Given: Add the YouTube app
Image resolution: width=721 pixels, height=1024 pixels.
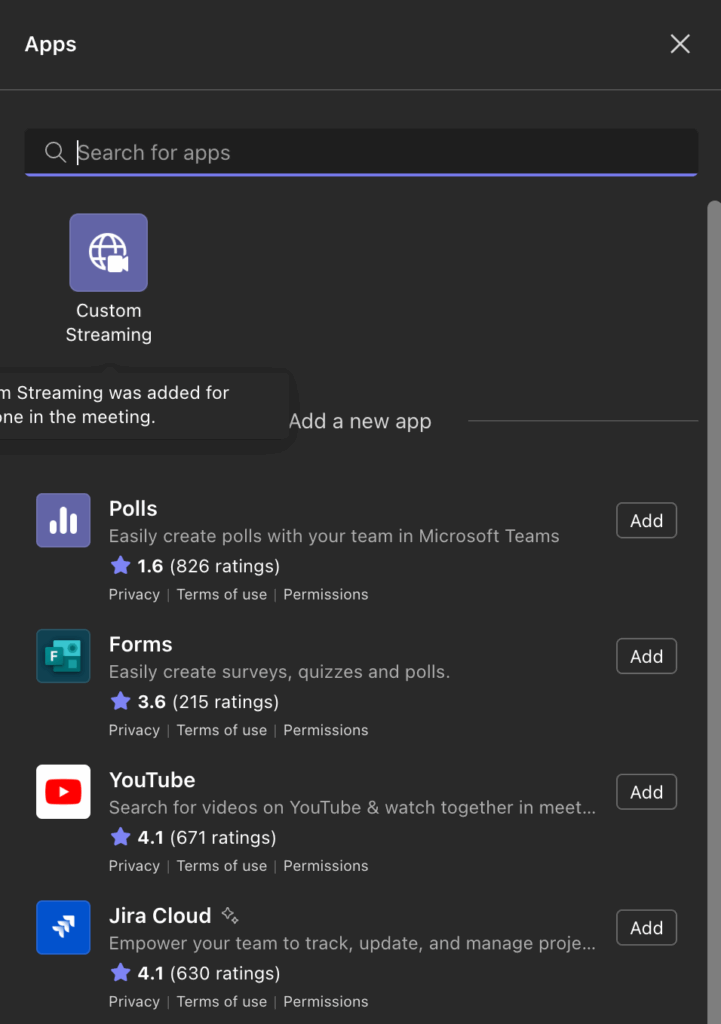Looking at the screenshot, I should (x=647, y=792).
